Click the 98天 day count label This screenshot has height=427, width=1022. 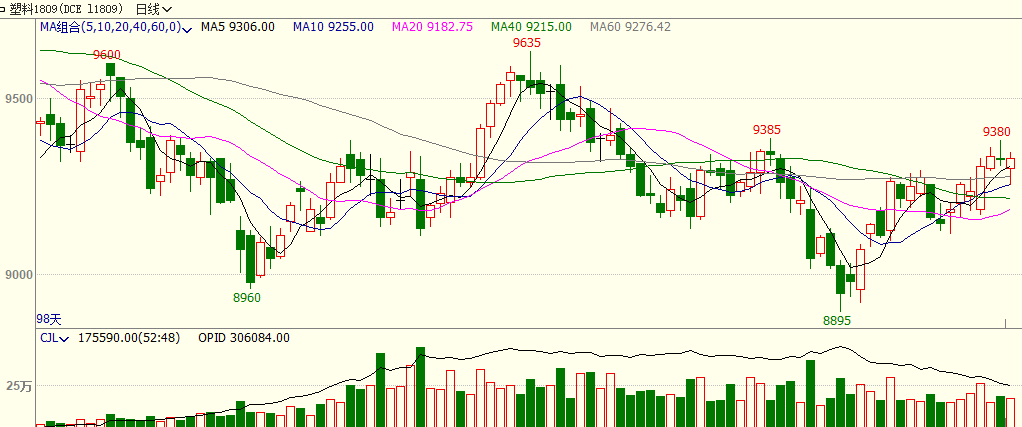(48, 319)
